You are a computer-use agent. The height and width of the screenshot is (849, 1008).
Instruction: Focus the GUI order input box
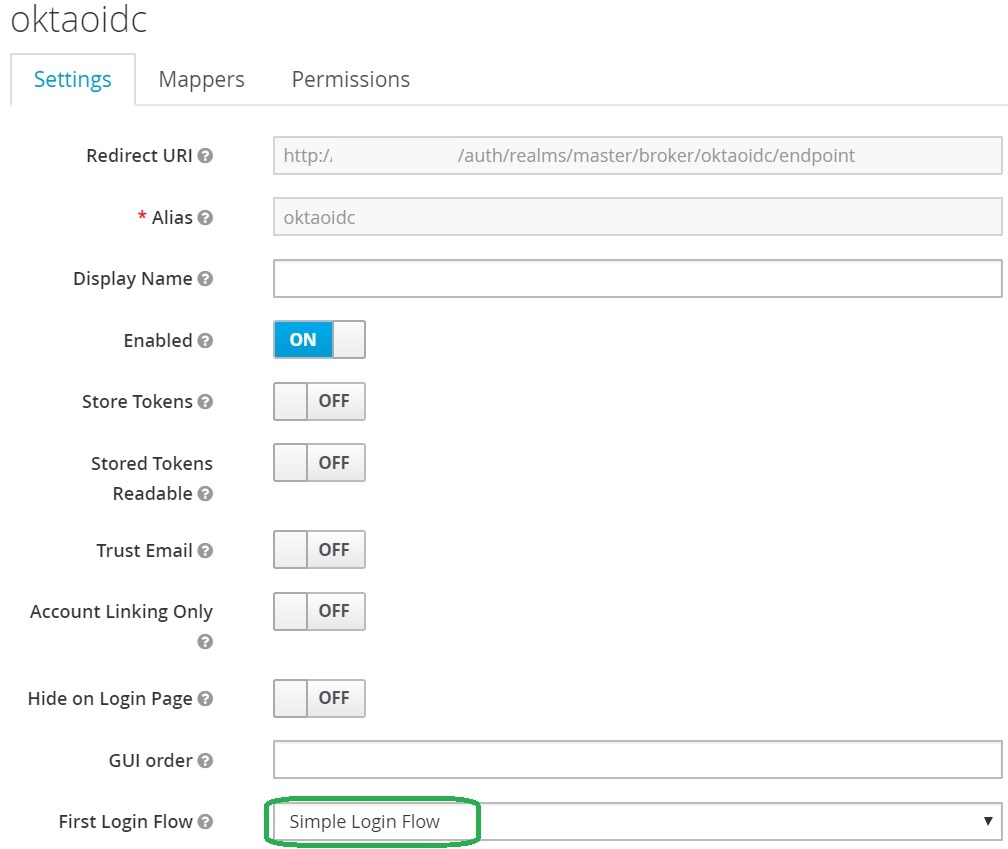point(637,760)
